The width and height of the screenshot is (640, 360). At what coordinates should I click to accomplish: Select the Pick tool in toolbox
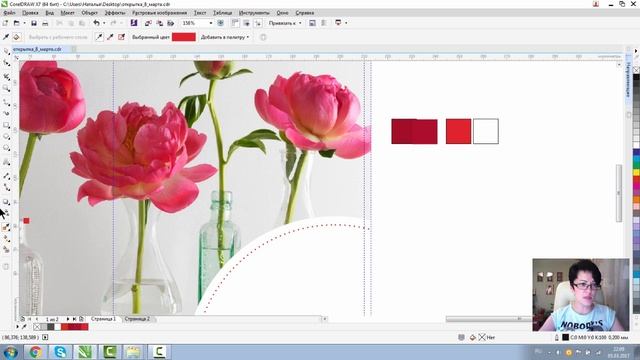click(x=6, y=51)
